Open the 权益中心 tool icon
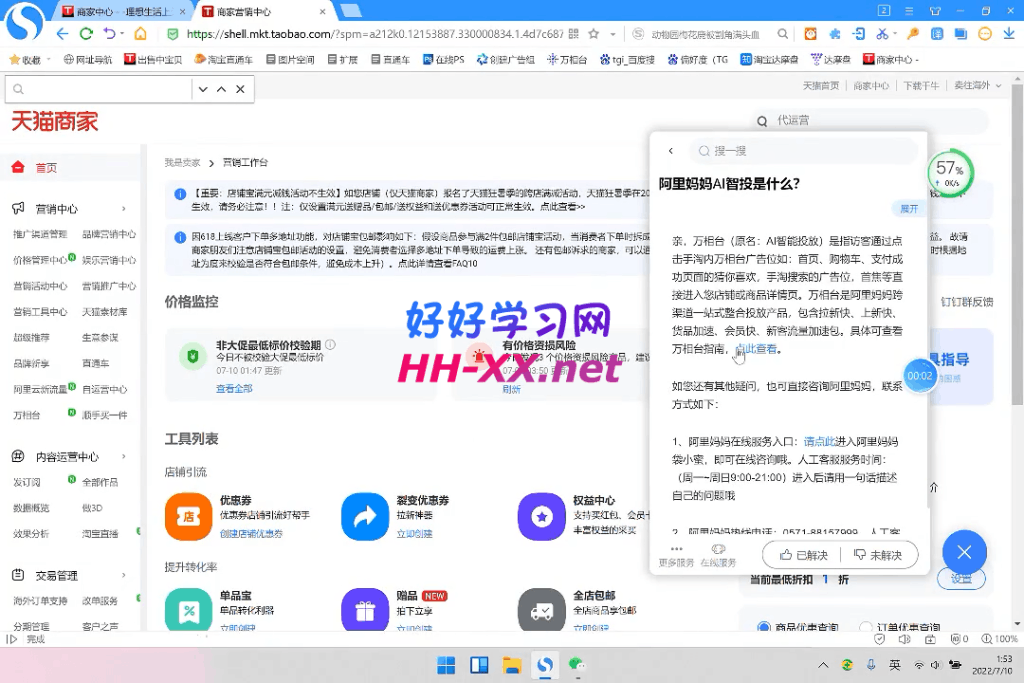1024x683 pixels. [541, 516]
